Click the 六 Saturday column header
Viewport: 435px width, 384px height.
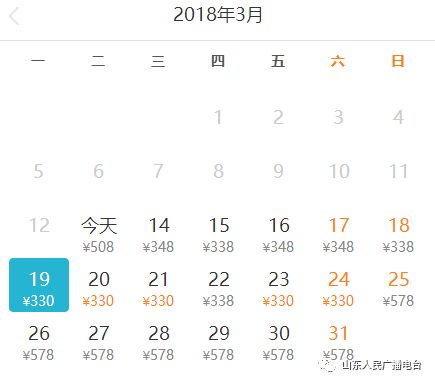[x=338, y=61]
